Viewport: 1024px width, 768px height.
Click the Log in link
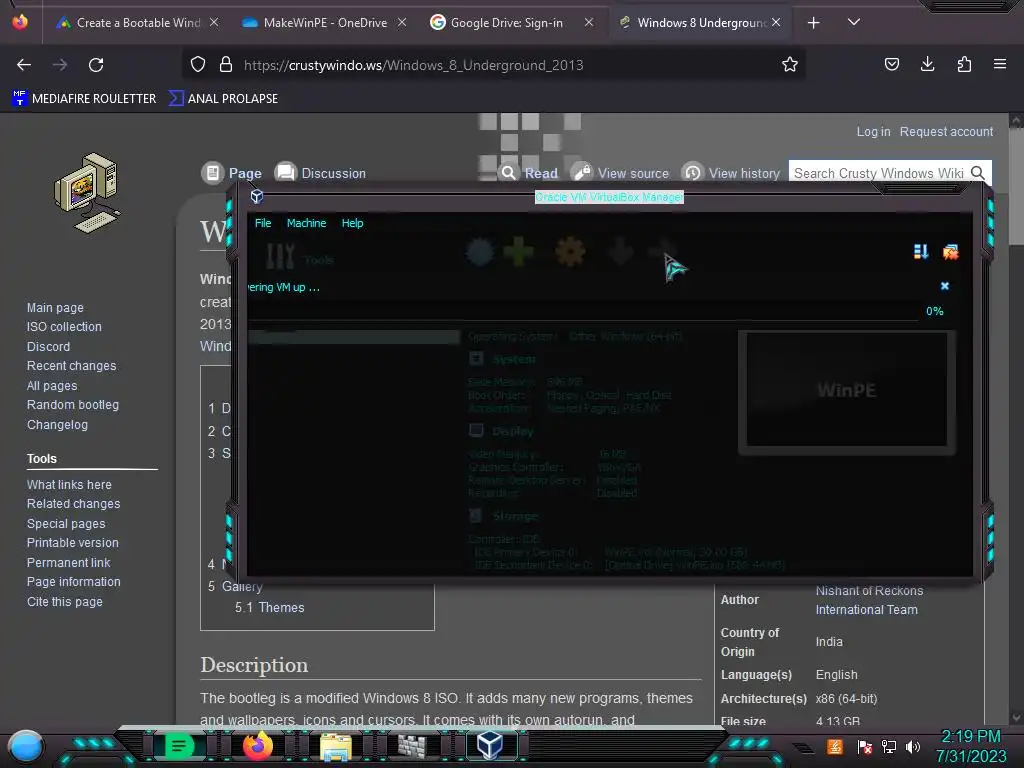click(x=873, y=131)
